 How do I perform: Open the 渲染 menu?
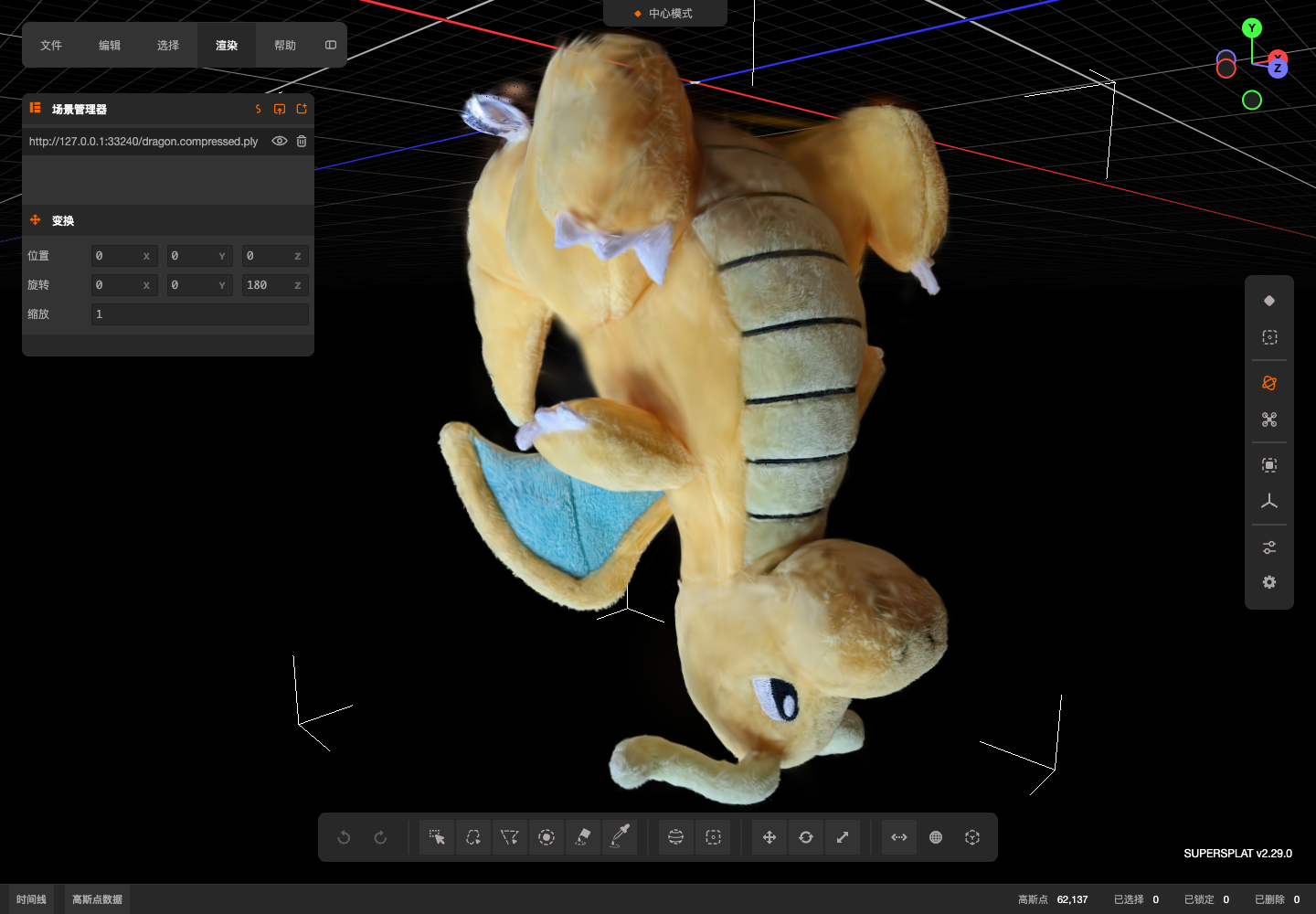point(227,45)
